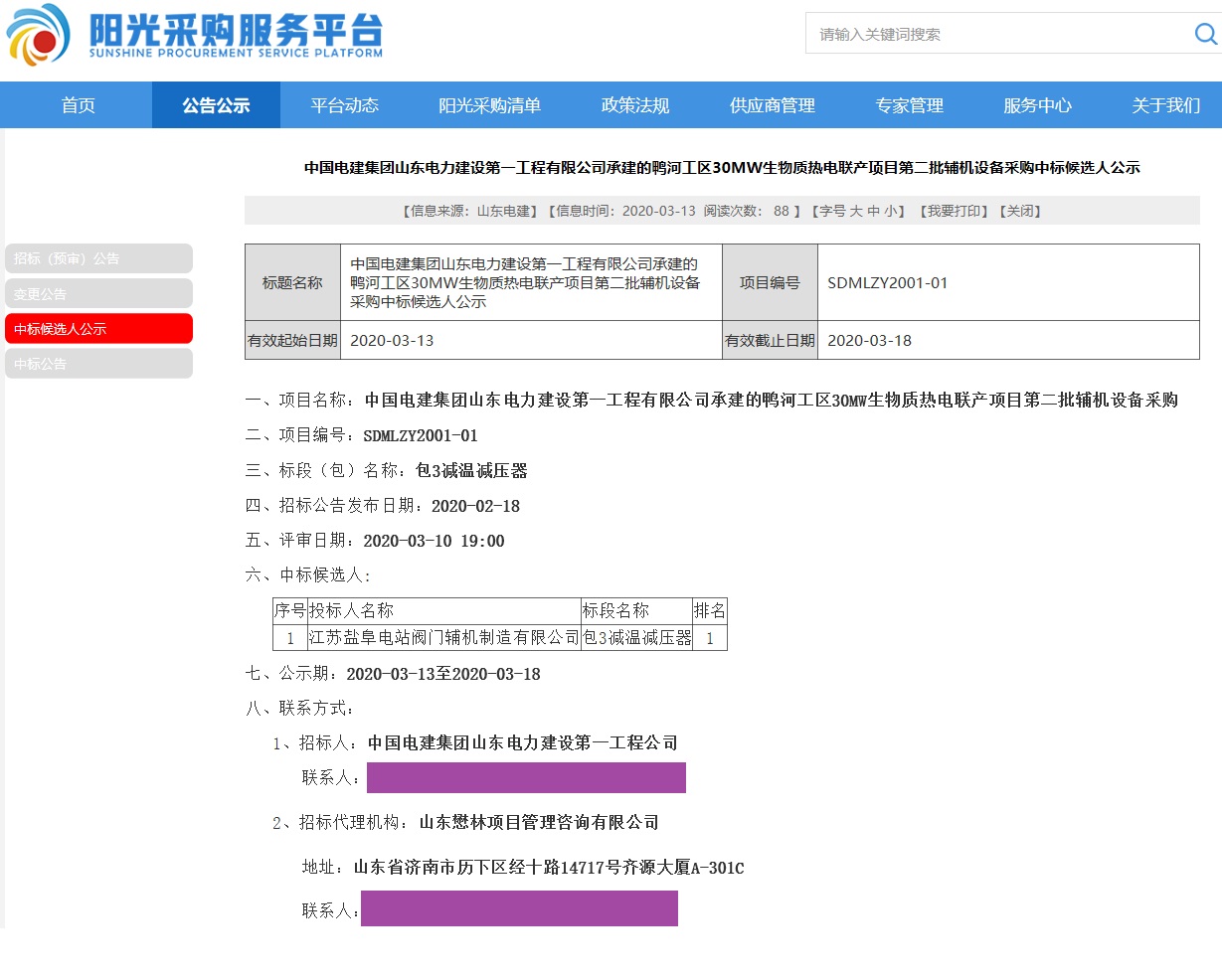
Task: Open the 供应商管理 menu item
Action: point(772,105)
